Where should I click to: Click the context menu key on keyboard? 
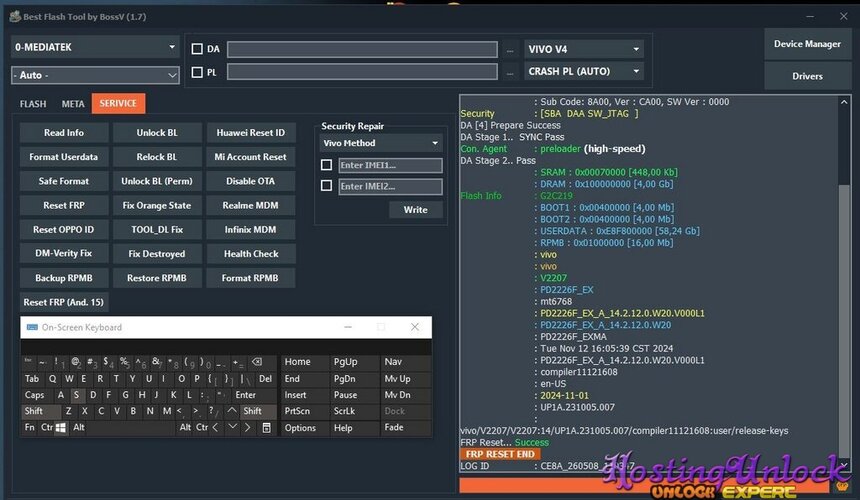click(x=267, y=428)
